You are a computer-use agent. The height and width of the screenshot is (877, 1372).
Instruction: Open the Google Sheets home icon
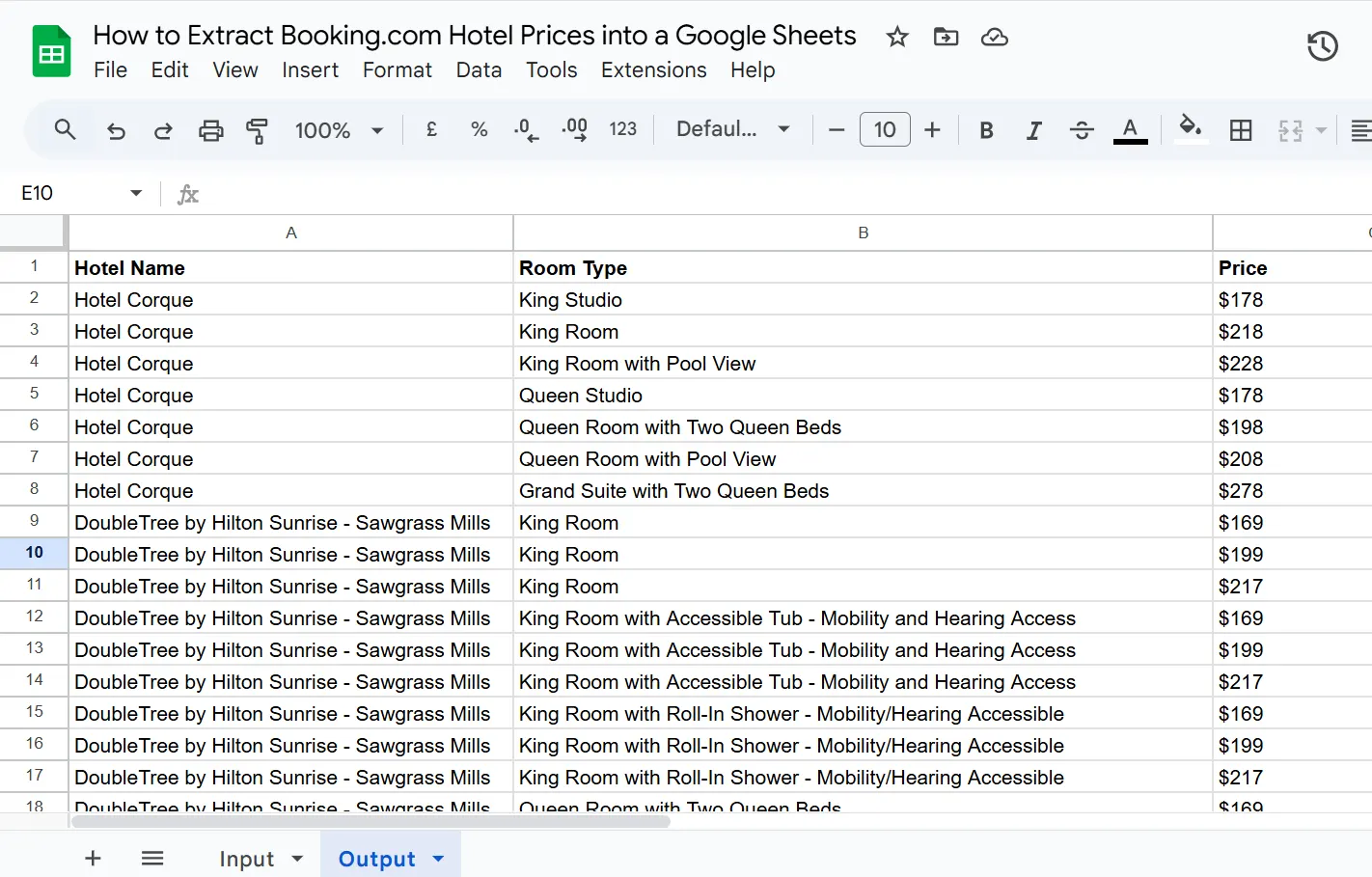click(51, 52)
